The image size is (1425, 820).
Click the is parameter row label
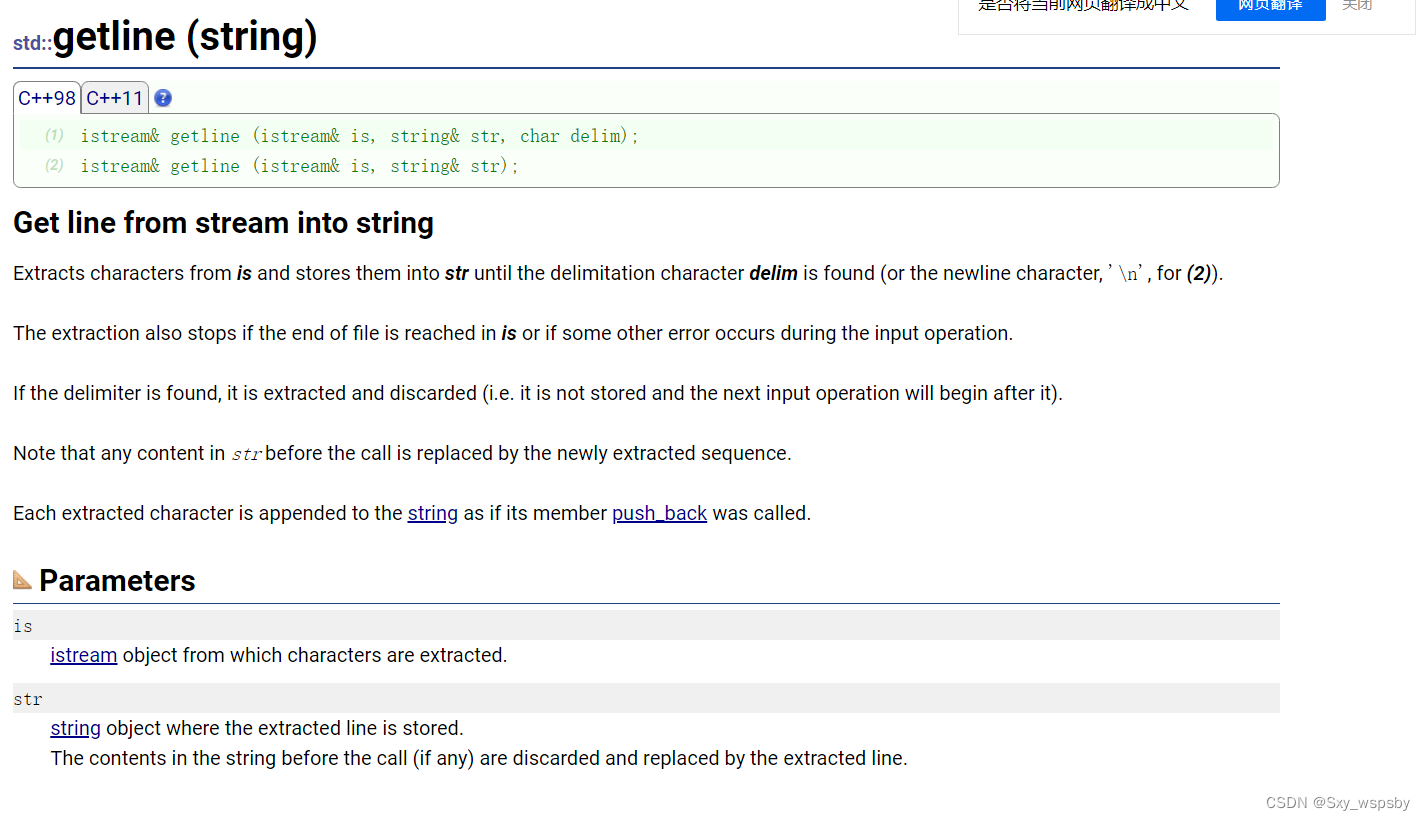coord(23,625)
